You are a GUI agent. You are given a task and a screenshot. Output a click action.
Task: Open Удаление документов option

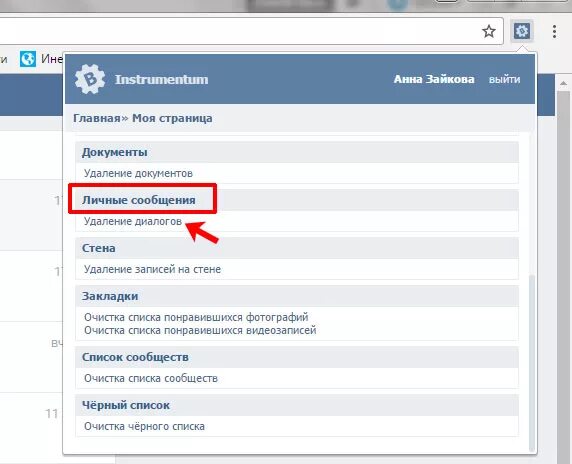(138, 173)
